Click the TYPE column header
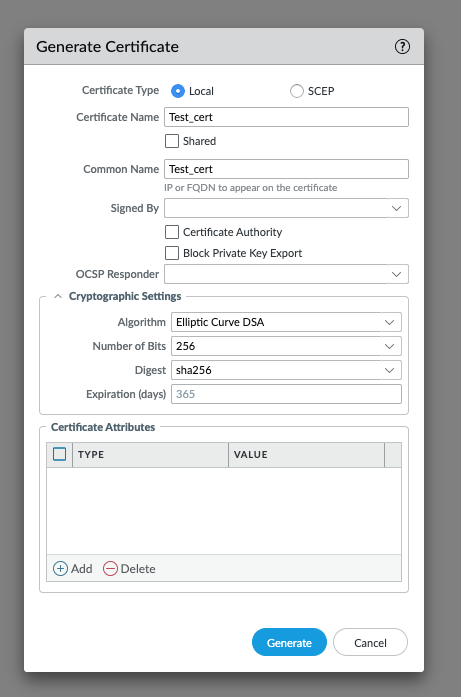The width and height of the screenshot is (461, 697). (x=151, y=455)
